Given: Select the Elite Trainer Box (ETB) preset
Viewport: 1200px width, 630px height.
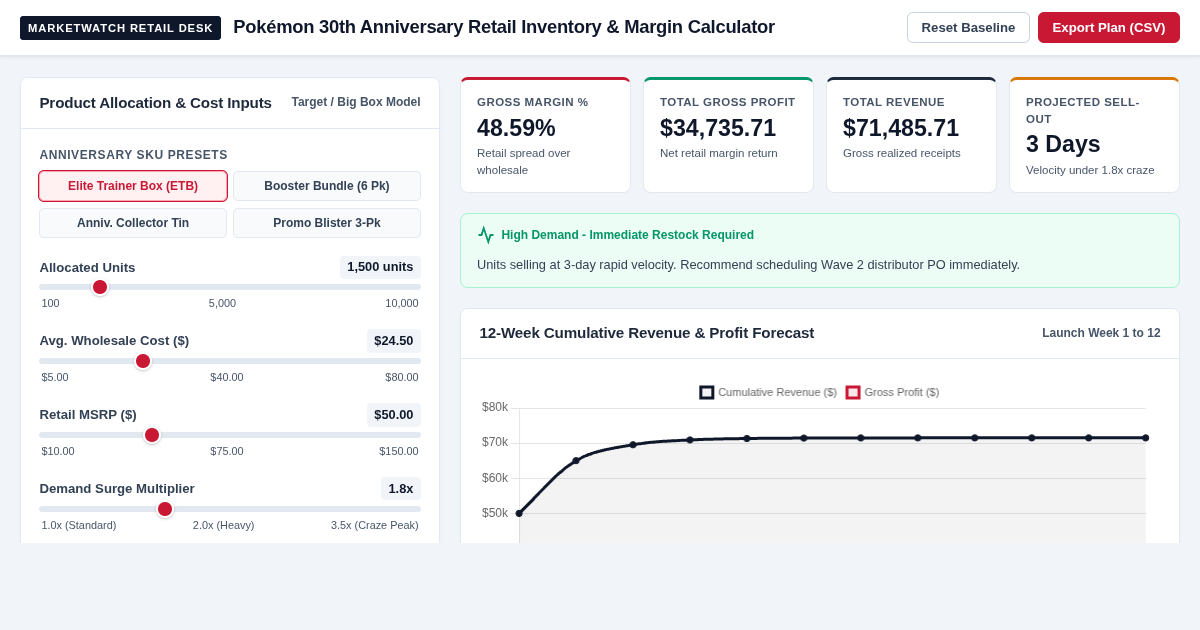Looking at the screenshot, I should pos(133,186).
